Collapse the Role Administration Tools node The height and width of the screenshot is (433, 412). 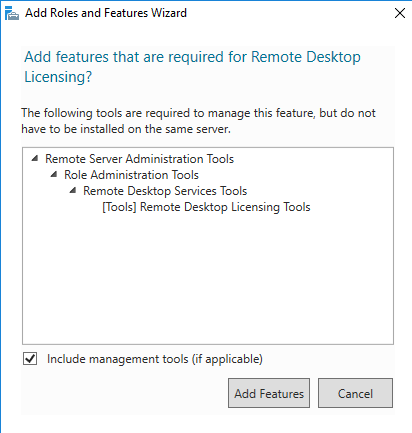pos(54,175)
